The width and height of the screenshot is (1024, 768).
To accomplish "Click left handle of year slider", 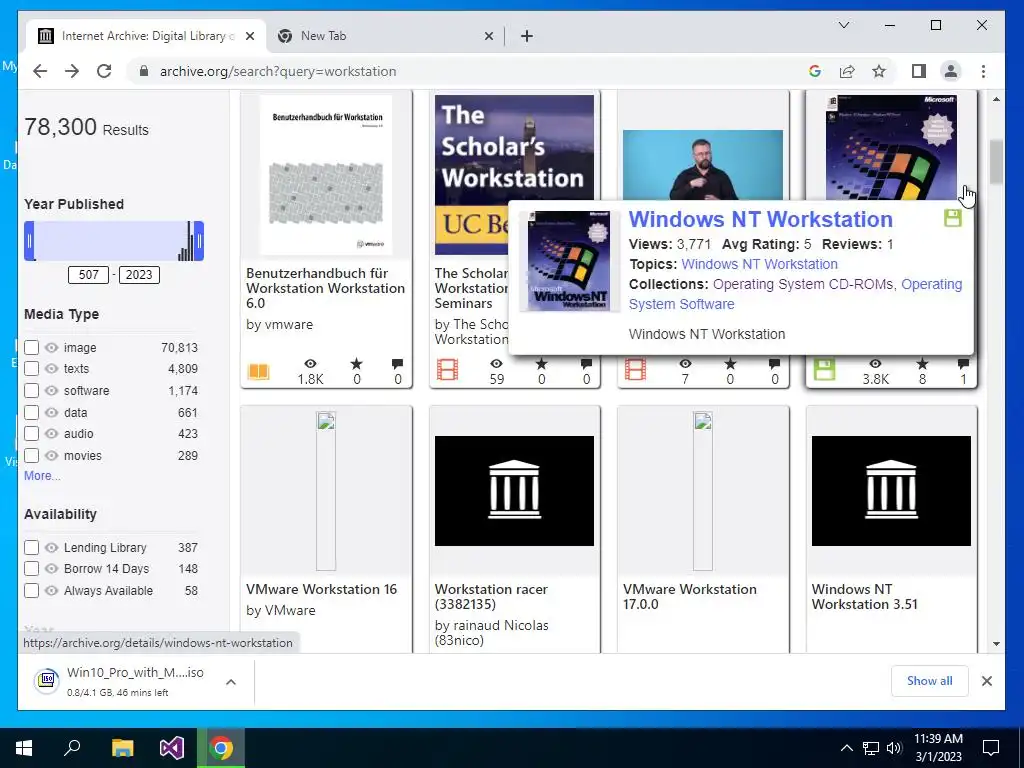I will point(29,241).
